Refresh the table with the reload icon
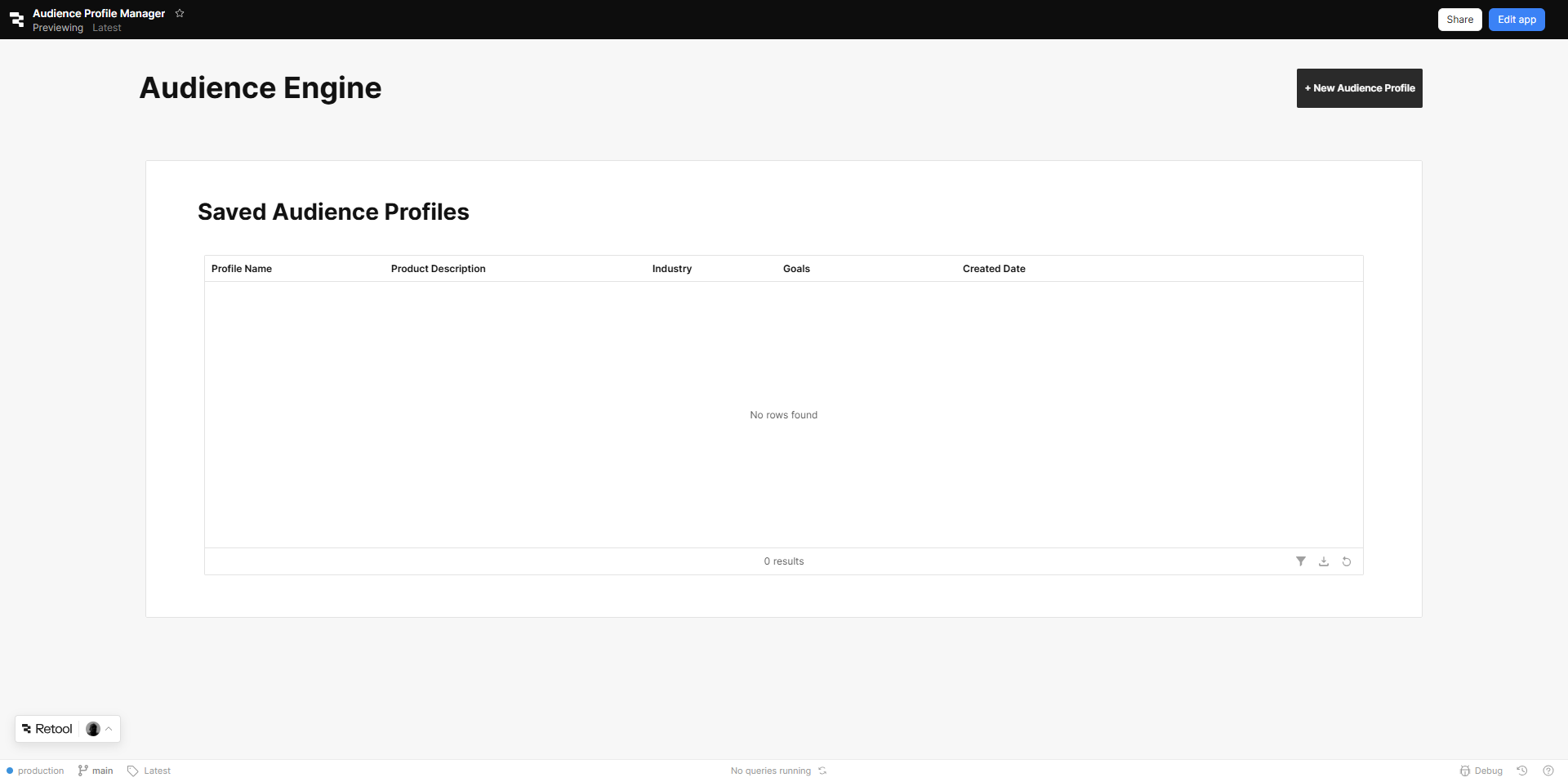 click(x=1347, y=561)
